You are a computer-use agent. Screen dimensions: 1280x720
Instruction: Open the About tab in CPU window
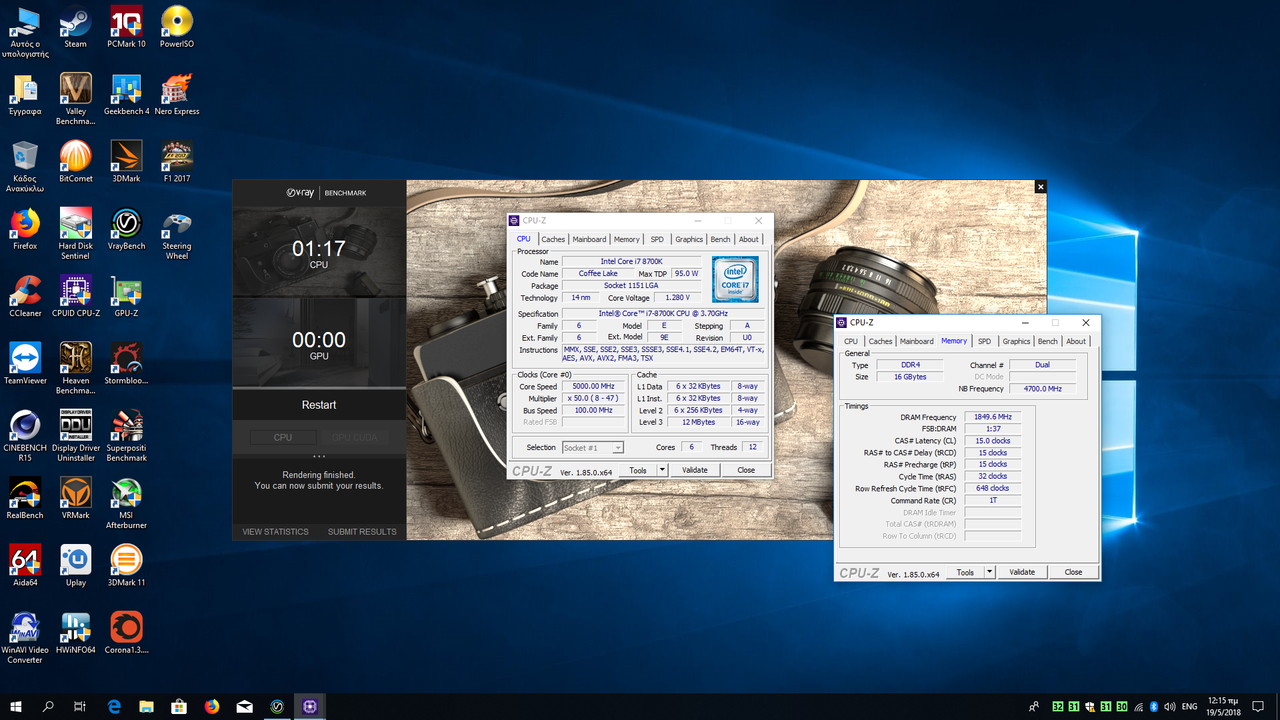749,239
